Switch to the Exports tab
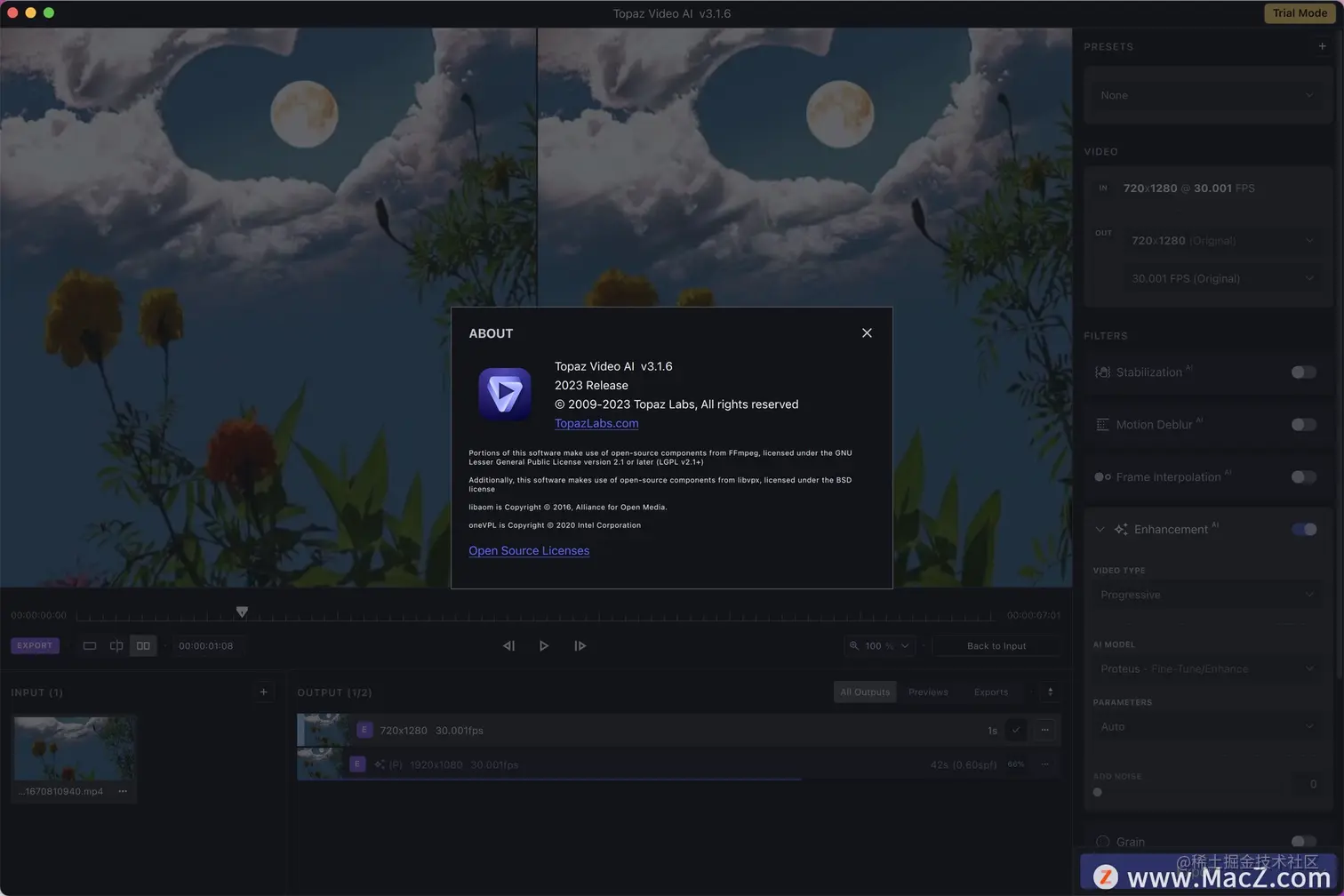 [991, 692]
